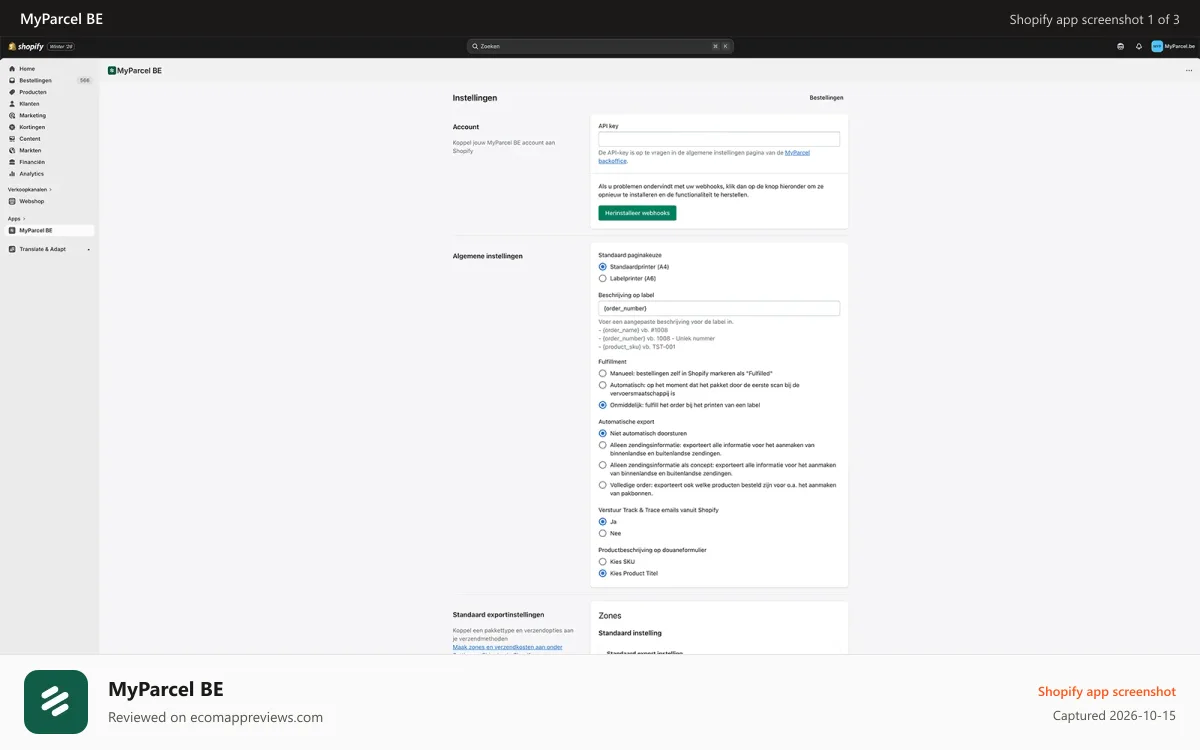Open the Sidekick assistant icon in the top bar
The image size is (1200, 750).
(1121, 46)
